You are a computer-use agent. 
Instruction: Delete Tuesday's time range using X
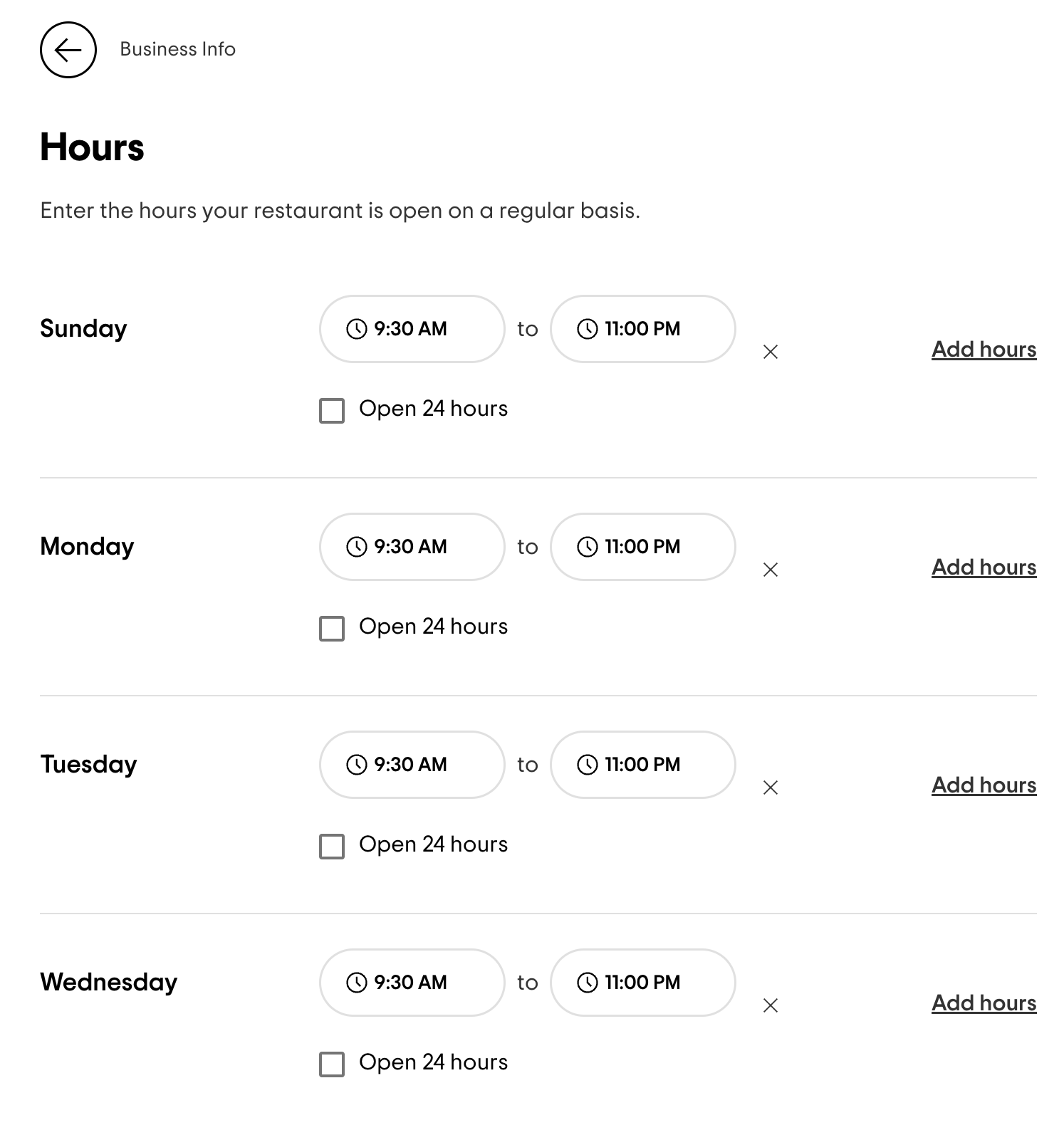pos(770,787)
